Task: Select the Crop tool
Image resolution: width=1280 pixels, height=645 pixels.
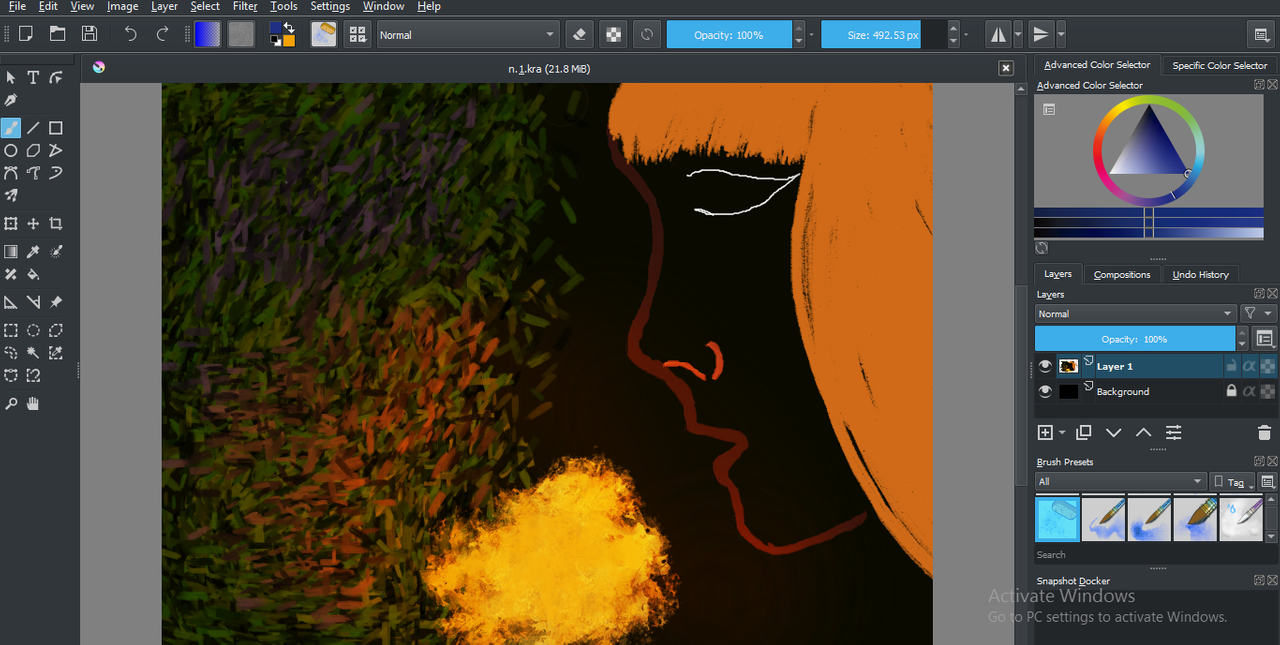Action: pos(56,224)
